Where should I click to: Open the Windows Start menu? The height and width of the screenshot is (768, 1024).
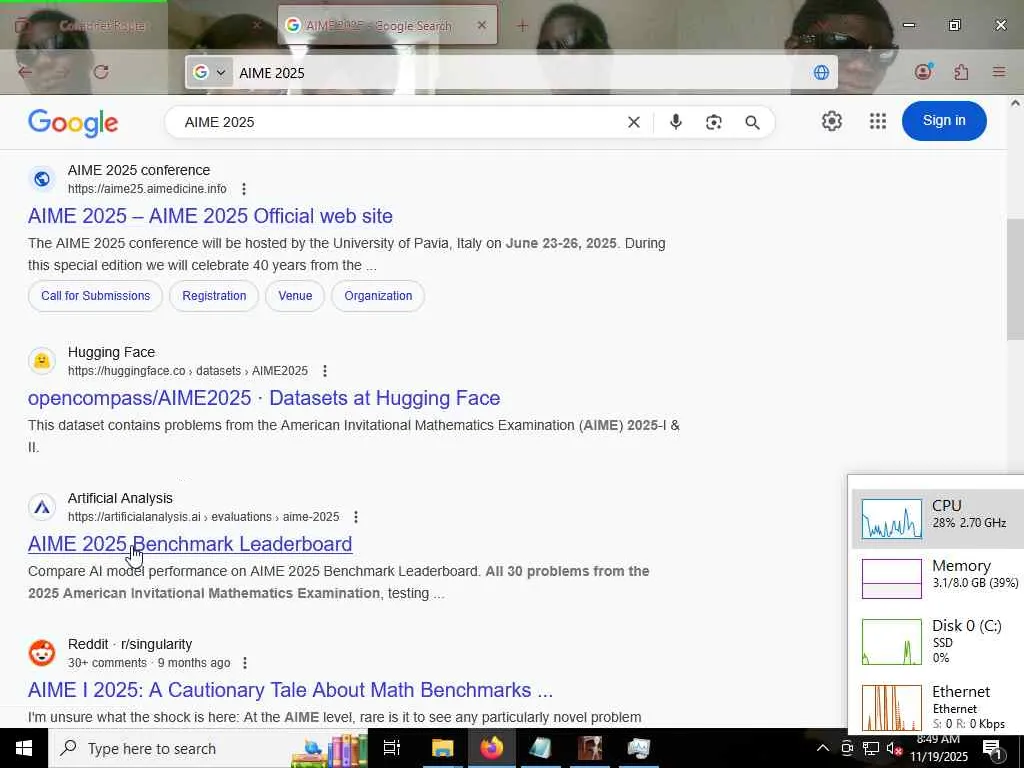(x=24, y=748)
